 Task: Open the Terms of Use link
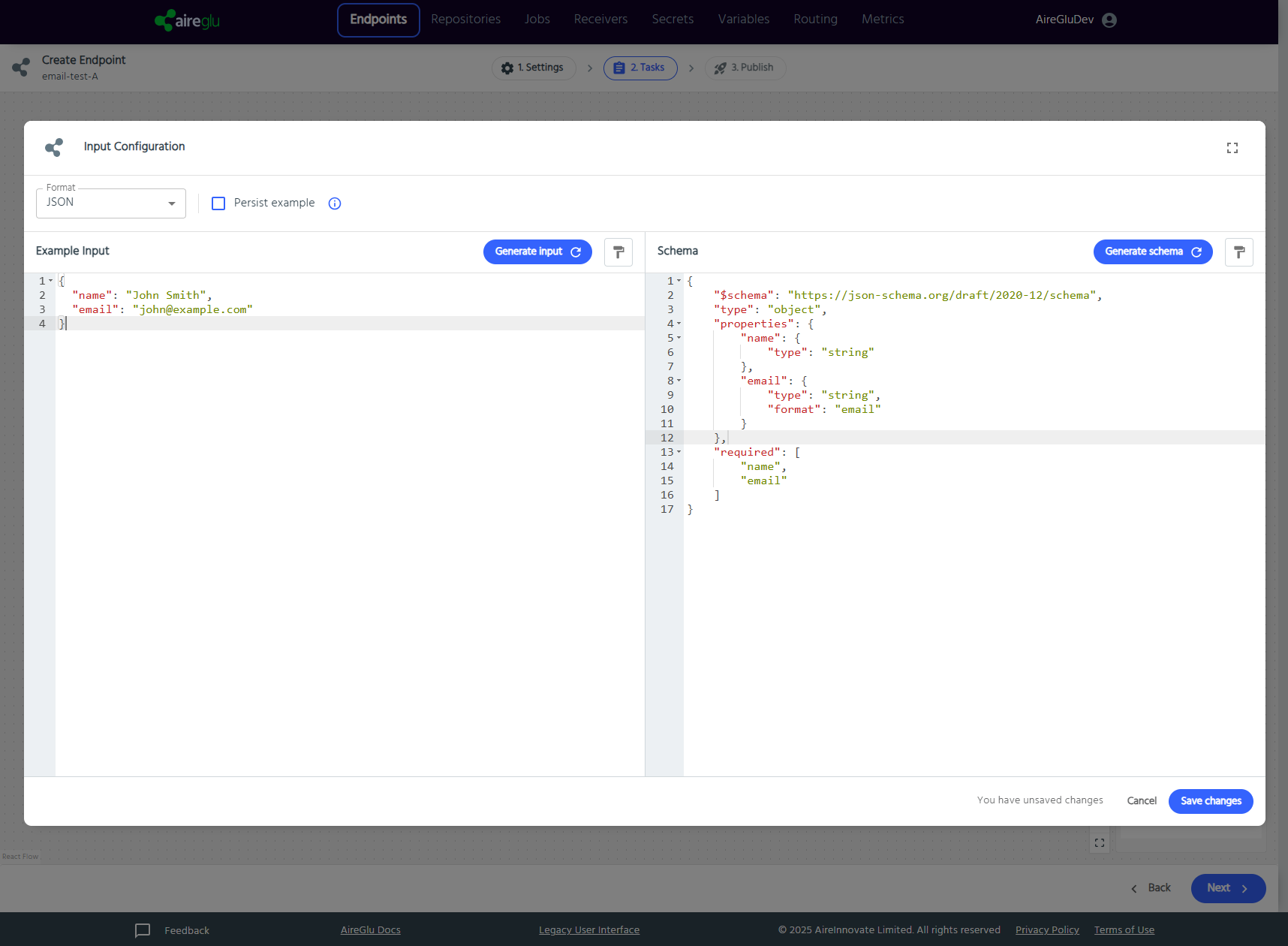pyautogui.click(x=1124, y=930)
